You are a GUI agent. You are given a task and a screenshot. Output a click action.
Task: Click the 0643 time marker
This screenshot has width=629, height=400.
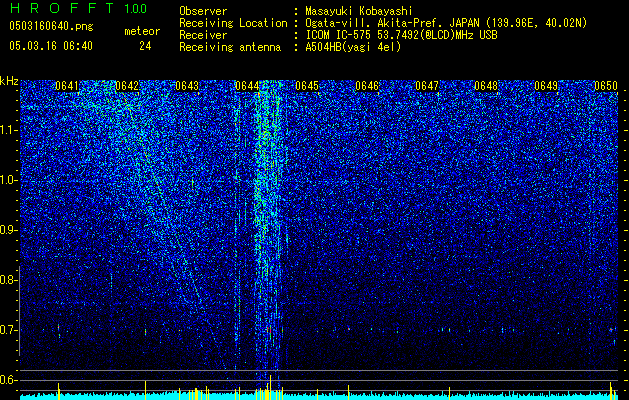coord(187,86)
